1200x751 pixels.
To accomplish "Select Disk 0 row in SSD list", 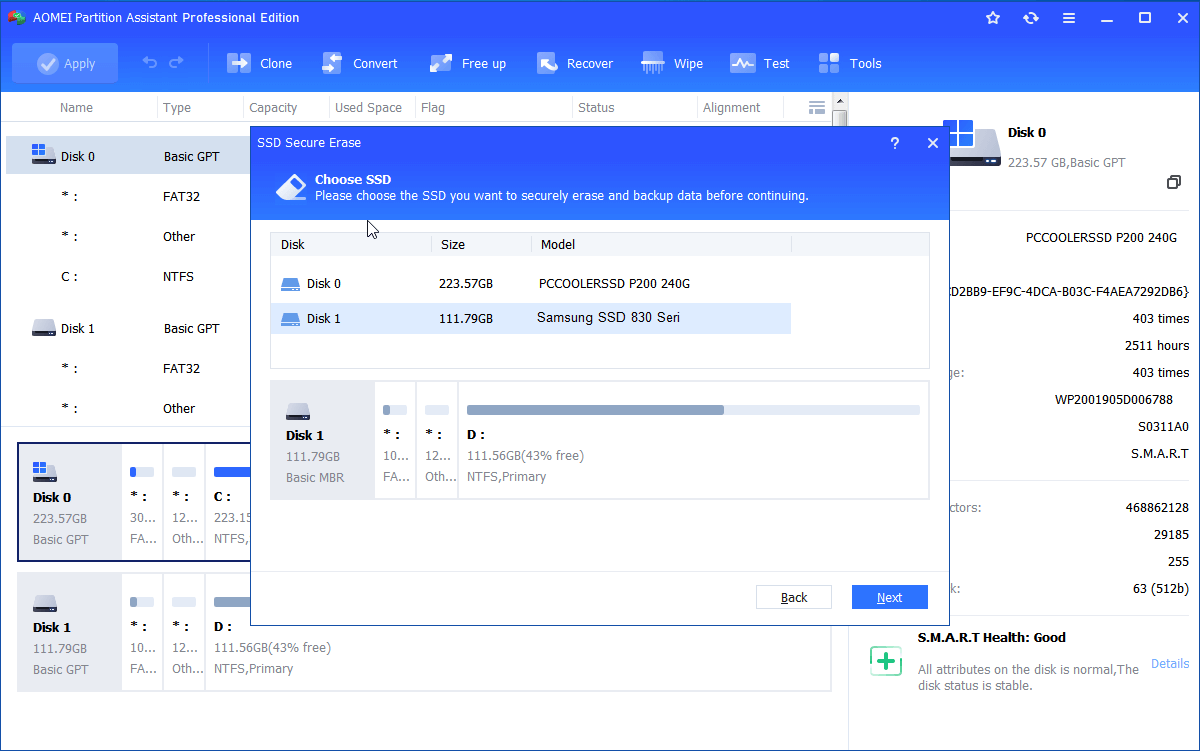I will 530,284.
